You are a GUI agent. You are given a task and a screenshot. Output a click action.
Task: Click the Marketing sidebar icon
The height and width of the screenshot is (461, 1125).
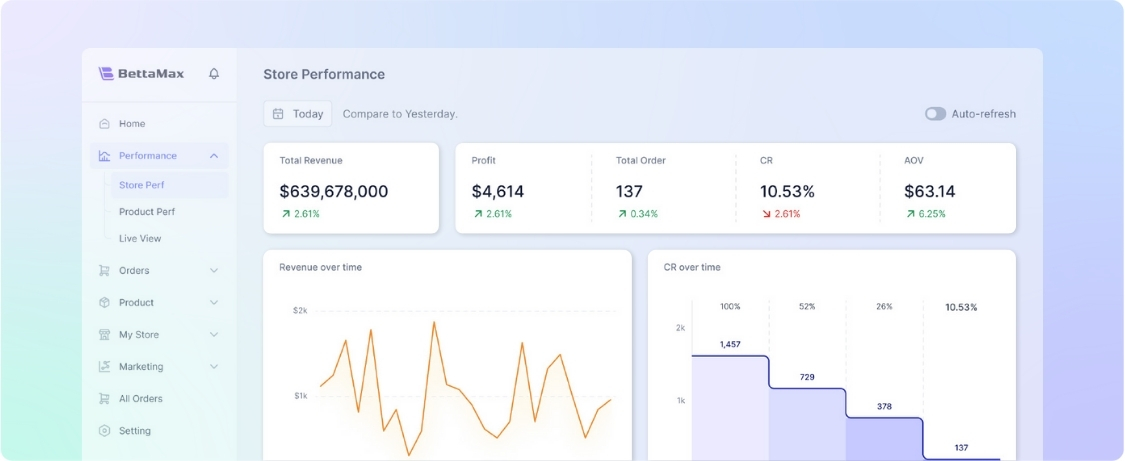coord(104,367)
